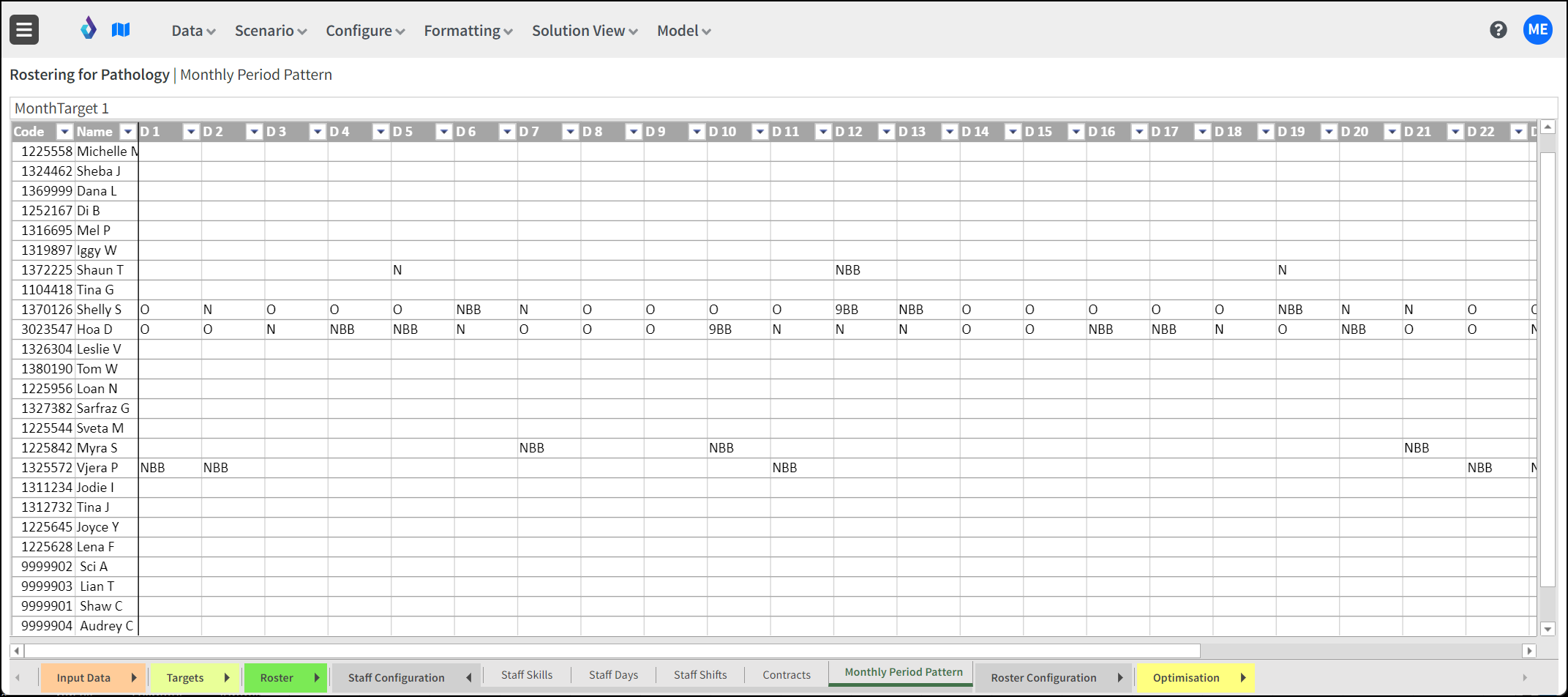
Task: Collapse arrow beside Staff Configuration tab
Action: pos(469,678)
